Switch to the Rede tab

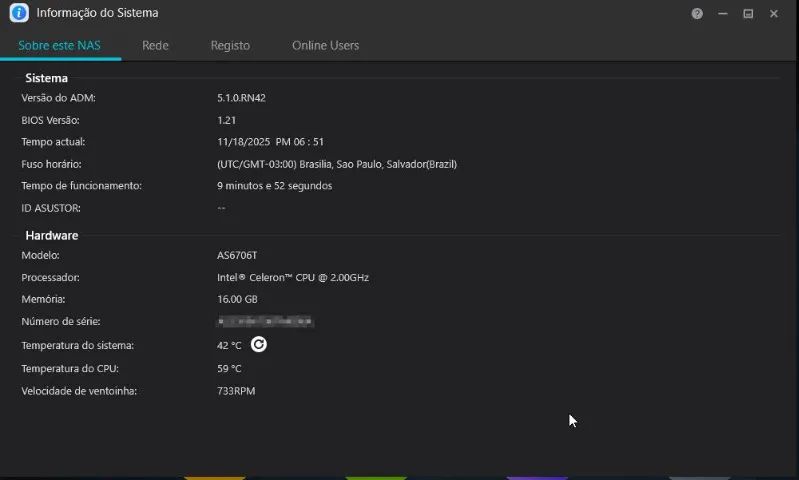[x=155, y=45]
